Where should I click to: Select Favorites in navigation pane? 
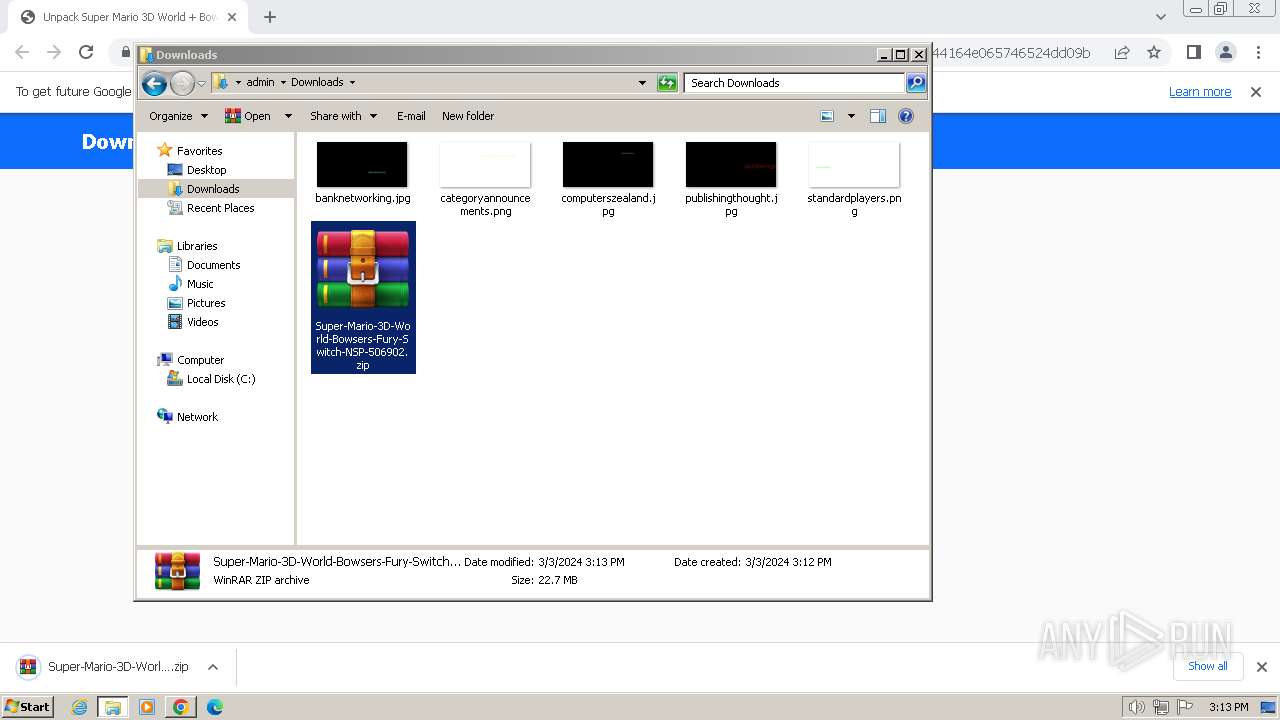(199, 151)
